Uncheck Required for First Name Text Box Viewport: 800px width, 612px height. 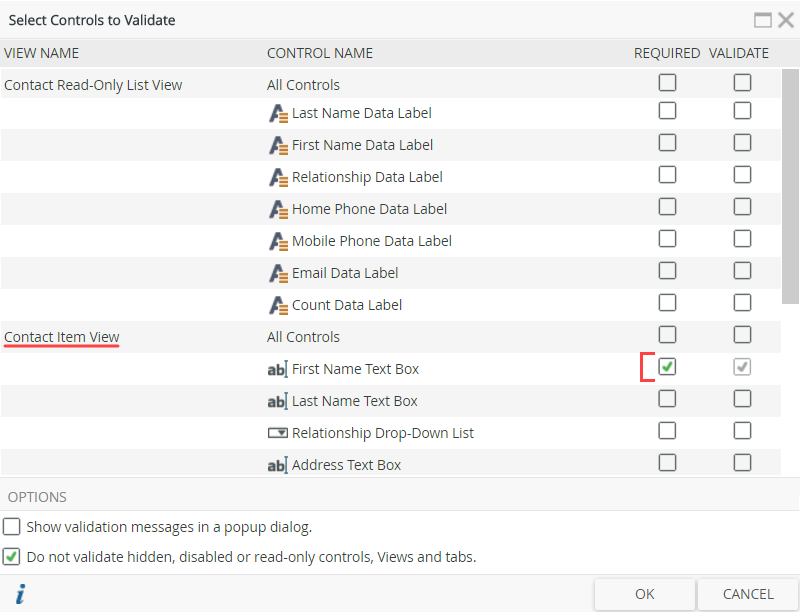tap(667, 367)
